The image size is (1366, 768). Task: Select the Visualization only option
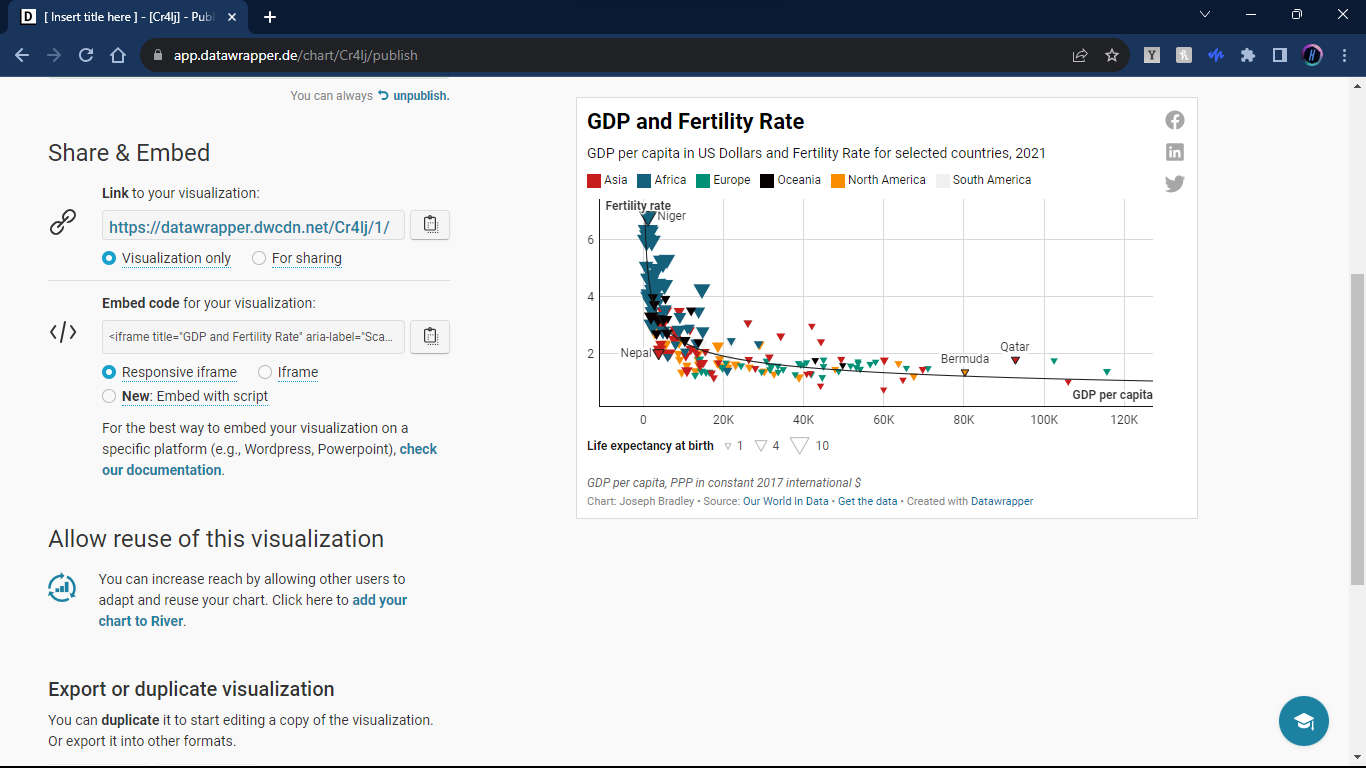click(x=110, y=258)
